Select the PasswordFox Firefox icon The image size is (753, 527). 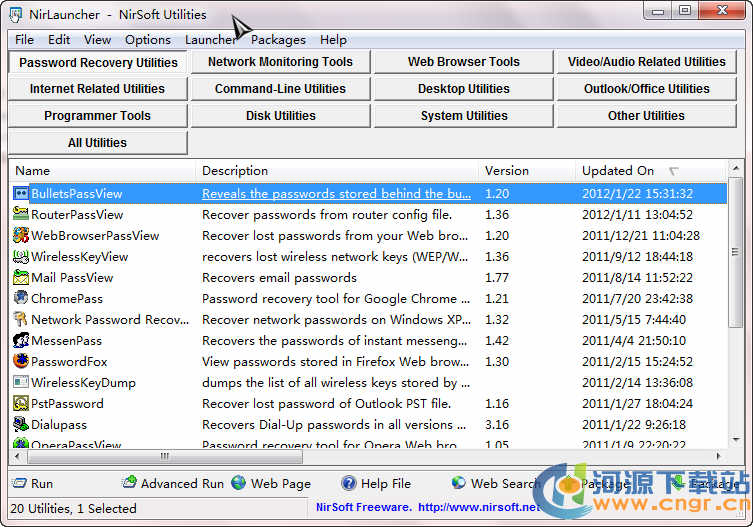point(21,361)
